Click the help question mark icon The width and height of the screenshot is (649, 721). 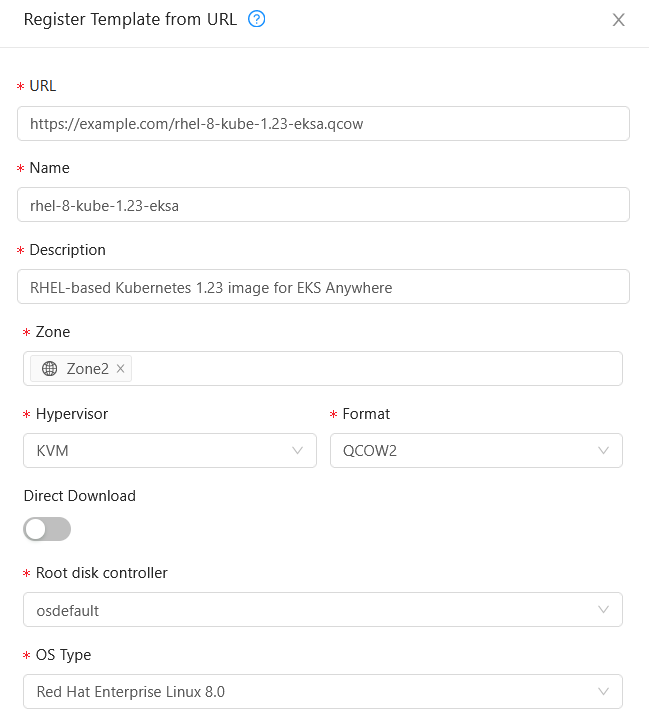pos(256,19)
